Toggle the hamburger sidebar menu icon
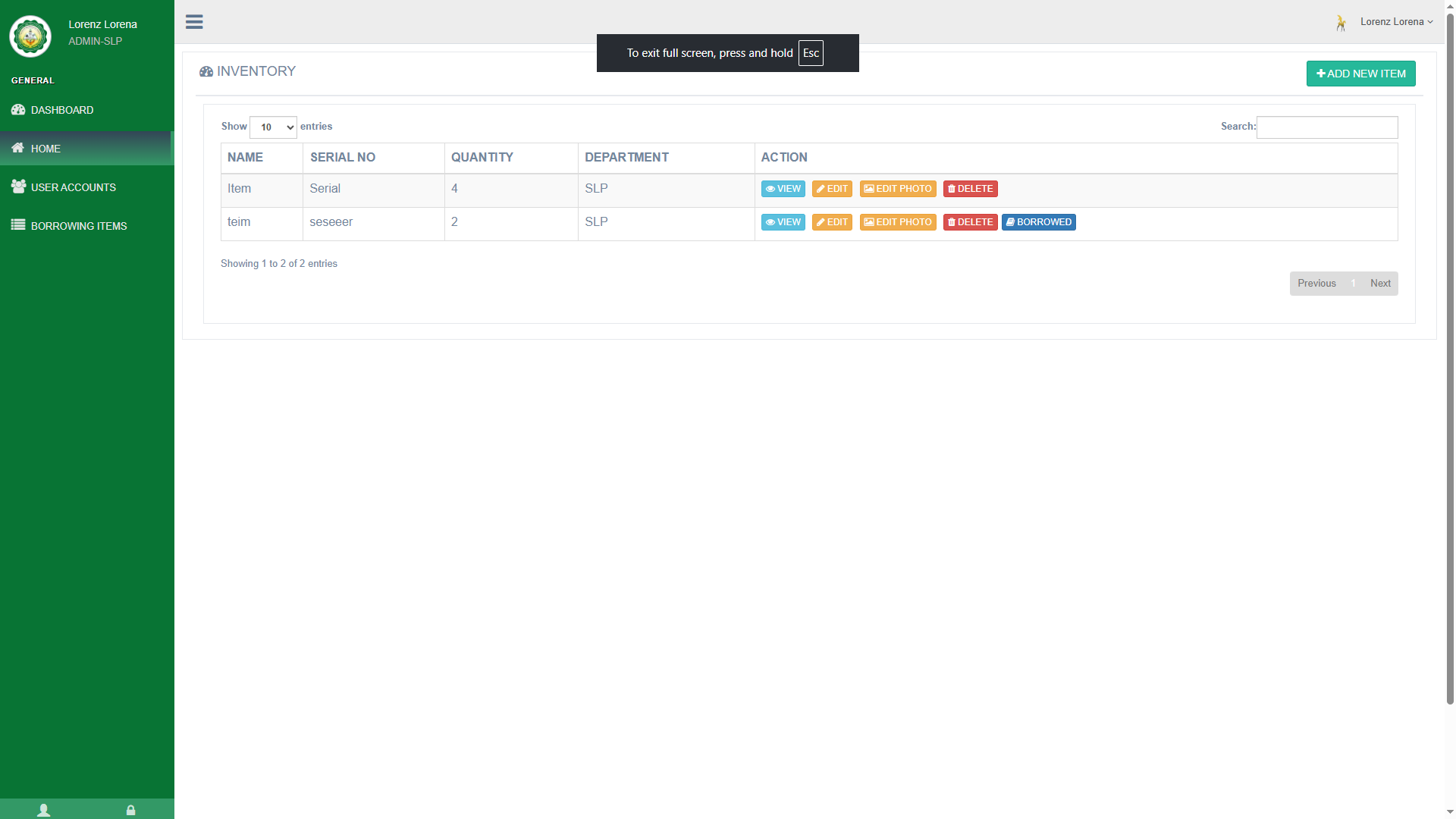The image size is (1456, 819). (x=194, y=22)
